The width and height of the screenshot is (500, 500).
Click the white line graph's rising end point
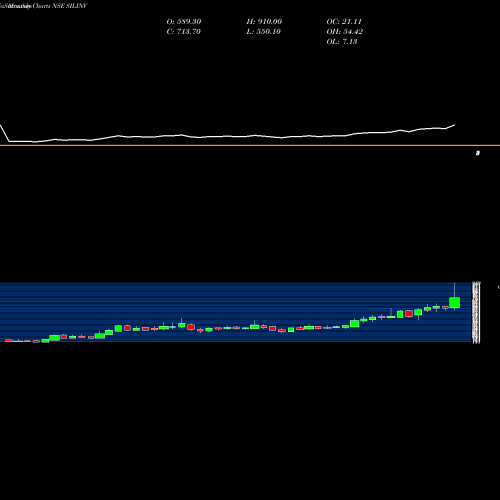455,125
